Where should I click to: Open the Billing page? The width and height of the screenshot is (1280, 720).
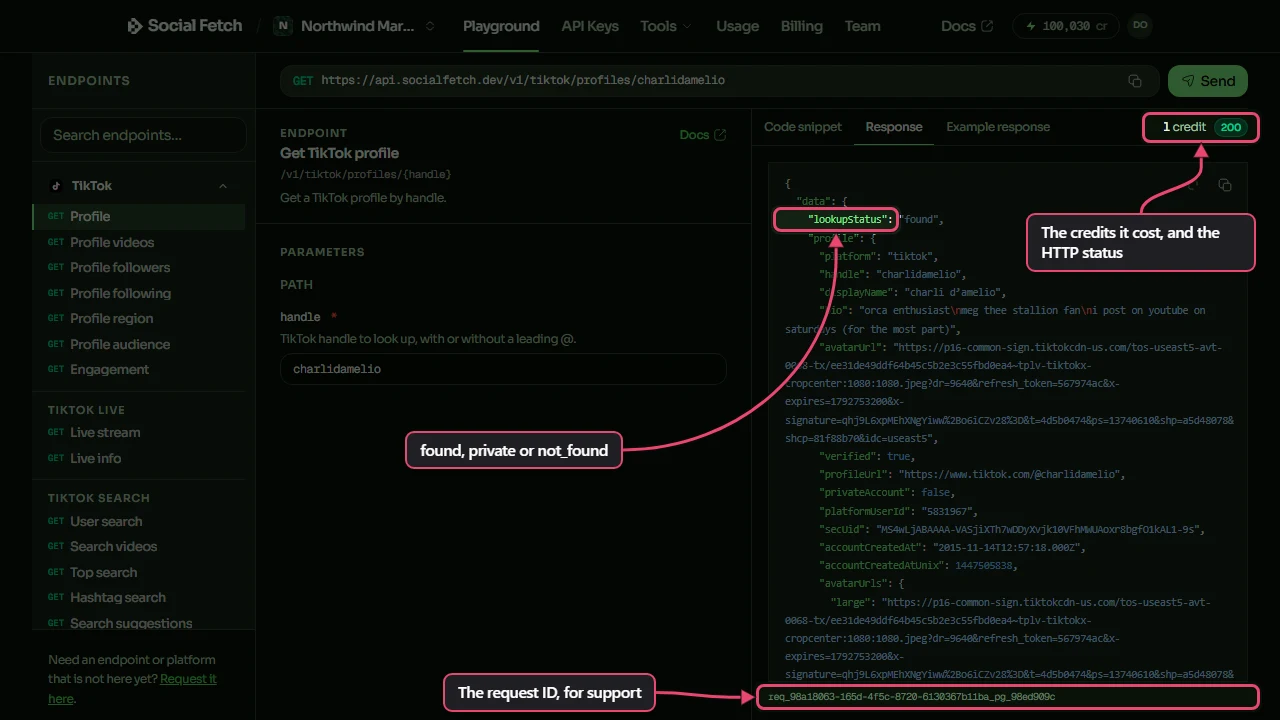[x=802, y=26]
